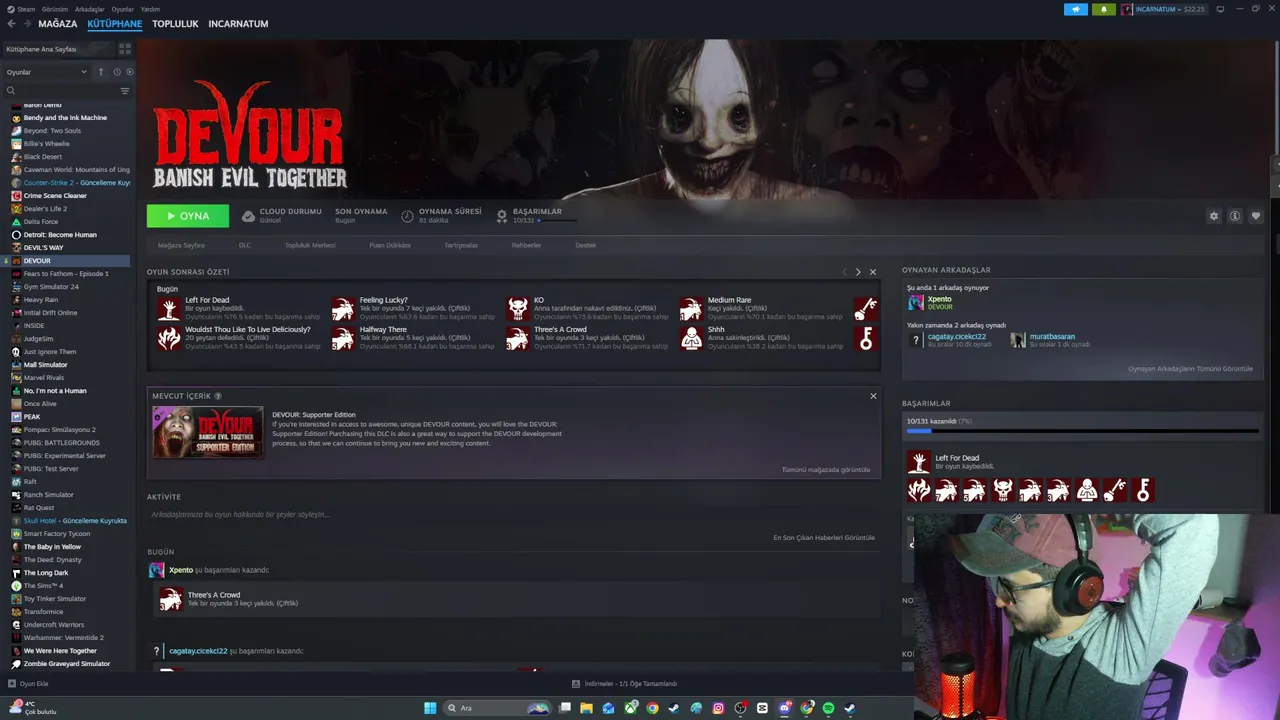Image resolution: width=1280 pixels, height=720 pixels.
Task: Open the Destek game tab
Action: click(x=585, y=245)
